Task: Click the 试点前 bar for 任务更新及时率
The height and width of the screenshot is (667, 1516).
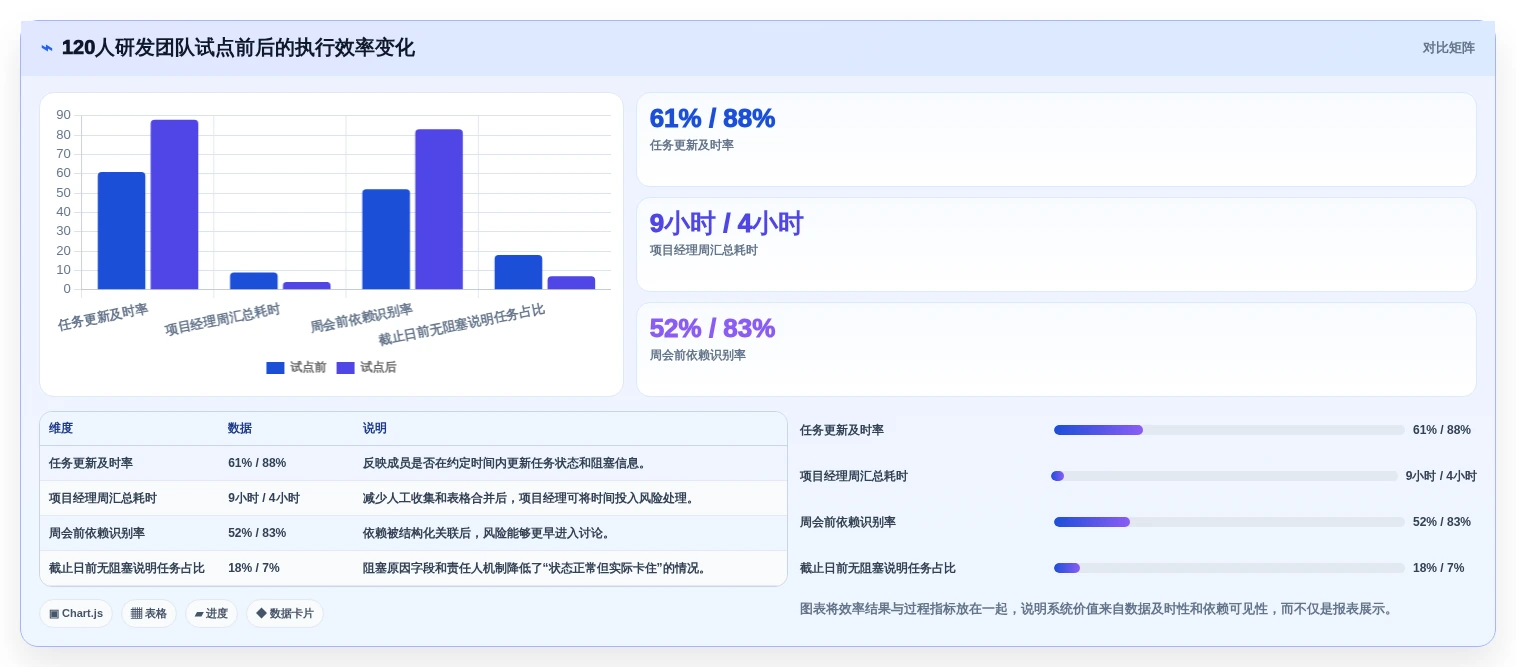Action: [122, 231]
